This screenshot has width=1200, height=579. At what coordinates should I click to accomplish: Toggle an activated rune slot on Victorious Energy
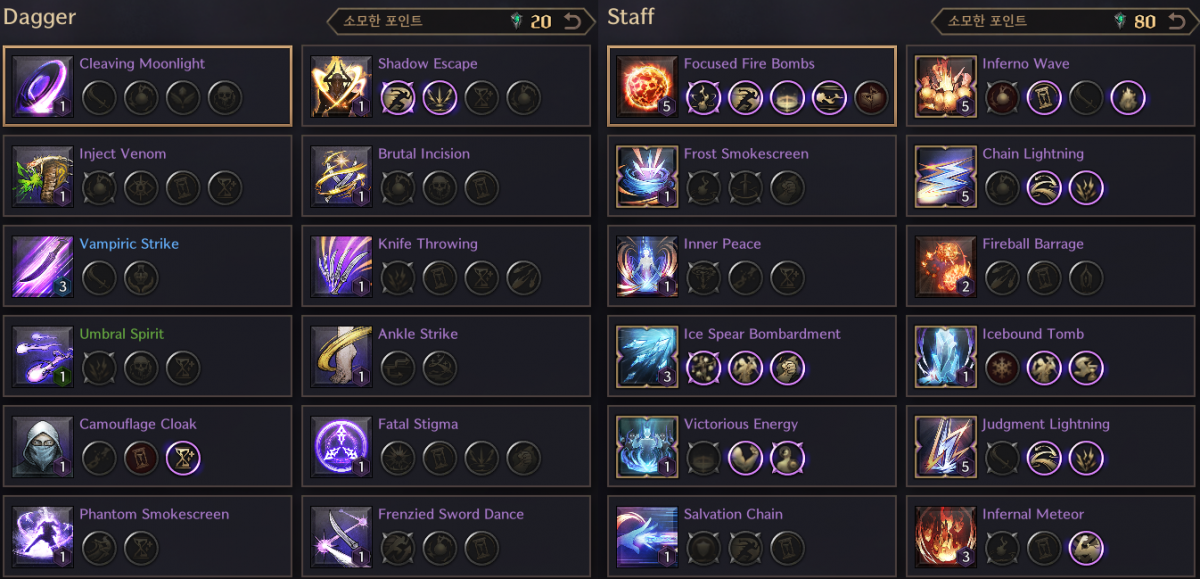coord(743,458)
